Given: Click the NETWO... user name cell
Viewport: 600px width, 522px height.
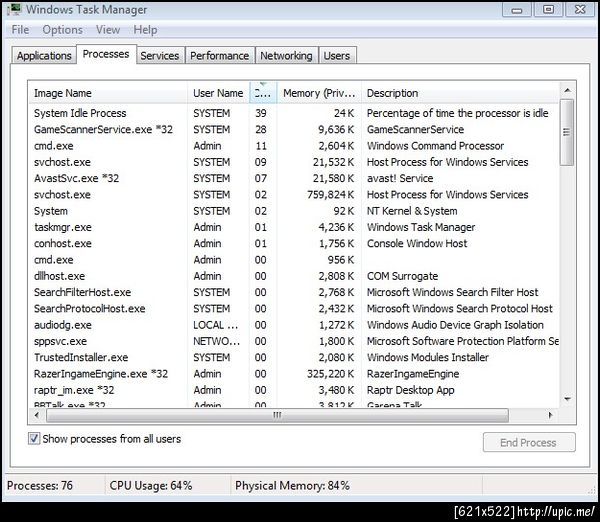Looking at the screenshot, I should pos(217,341).
